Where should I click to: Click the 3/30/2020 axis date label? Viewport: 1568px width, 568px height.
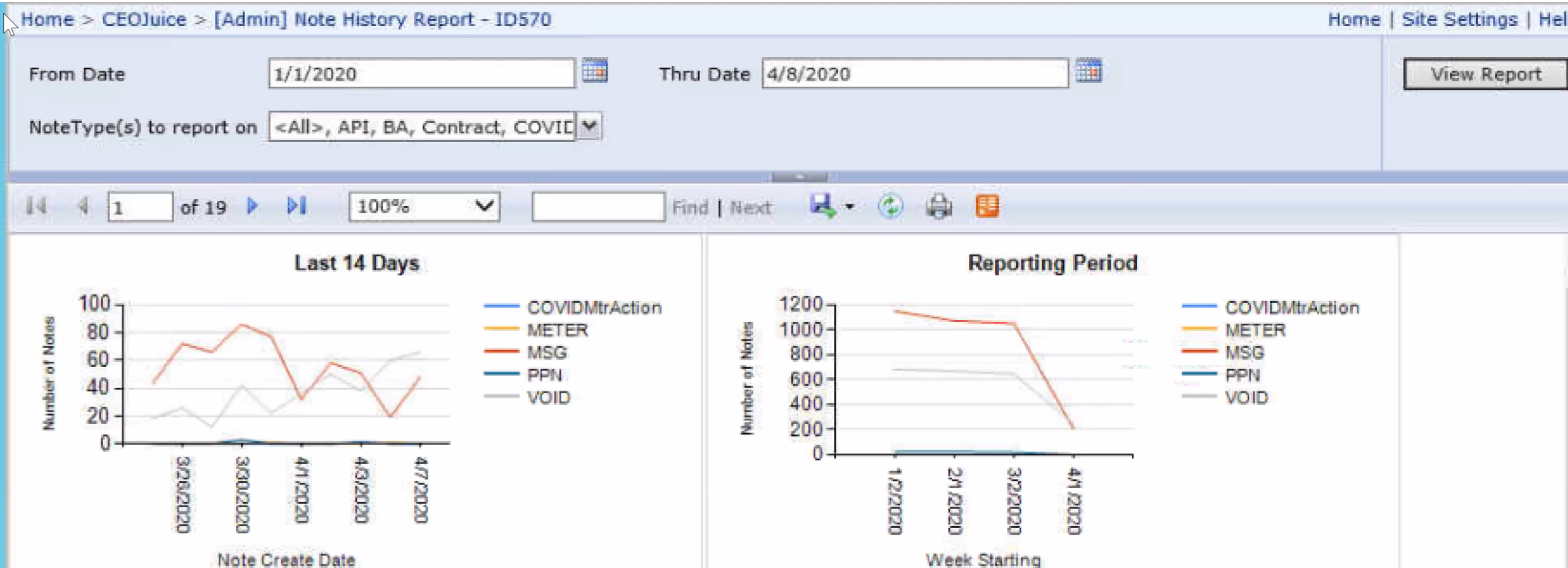tap(242, 495)
